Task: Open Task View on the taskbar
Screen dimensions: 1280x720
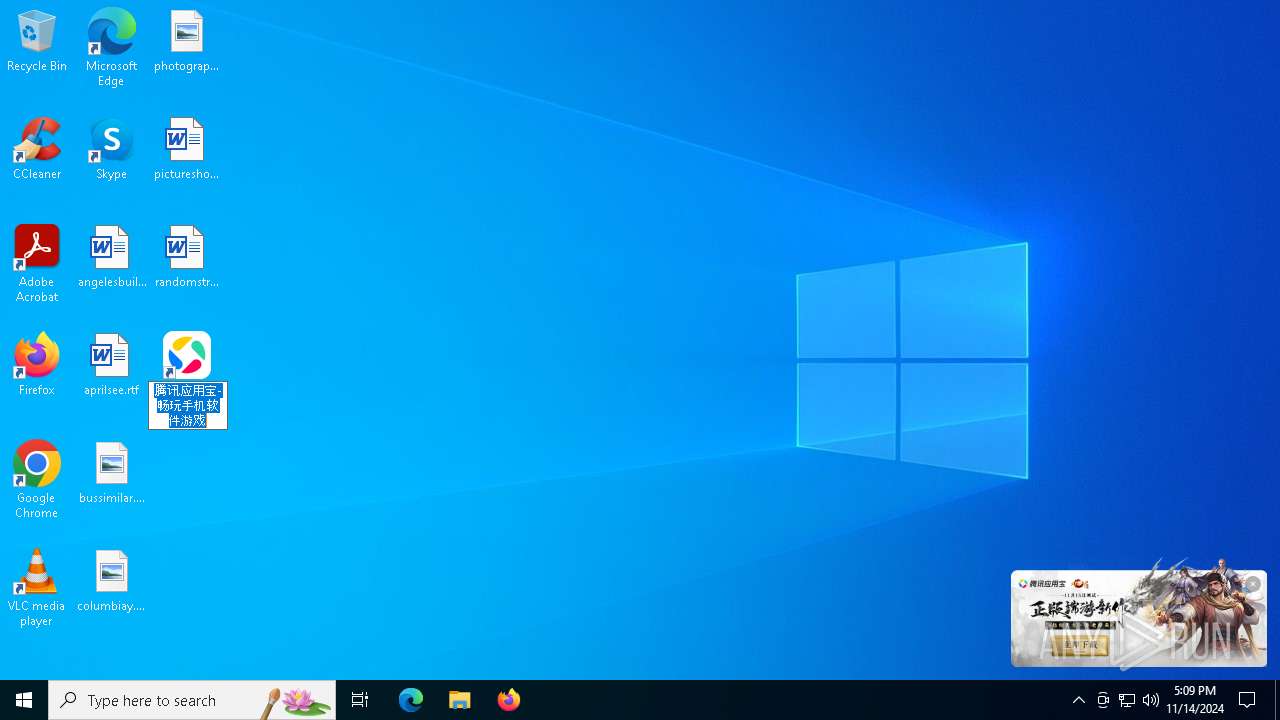Action: 360,700
